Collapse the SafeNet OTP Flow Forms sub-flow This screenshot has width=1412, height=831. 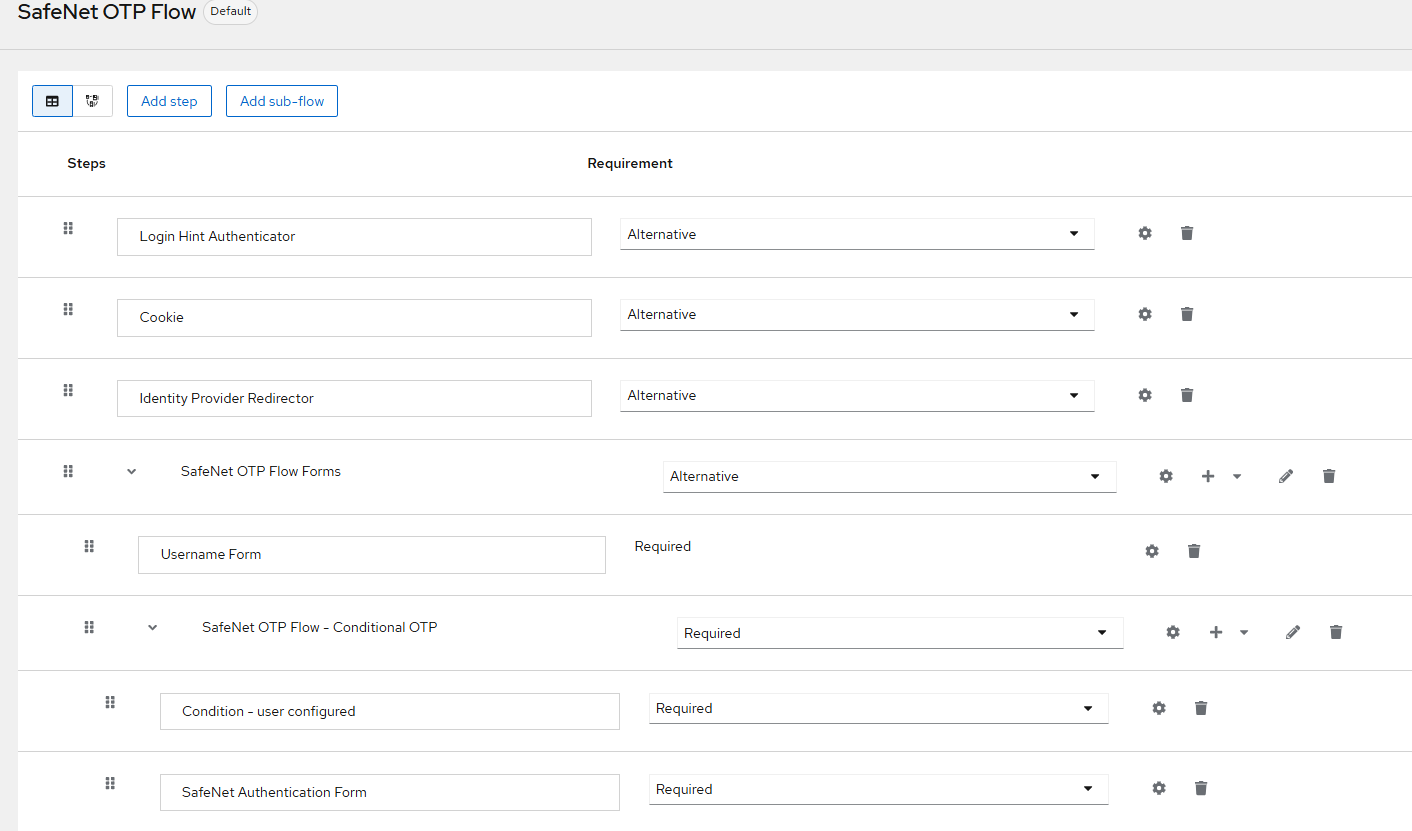131,472
